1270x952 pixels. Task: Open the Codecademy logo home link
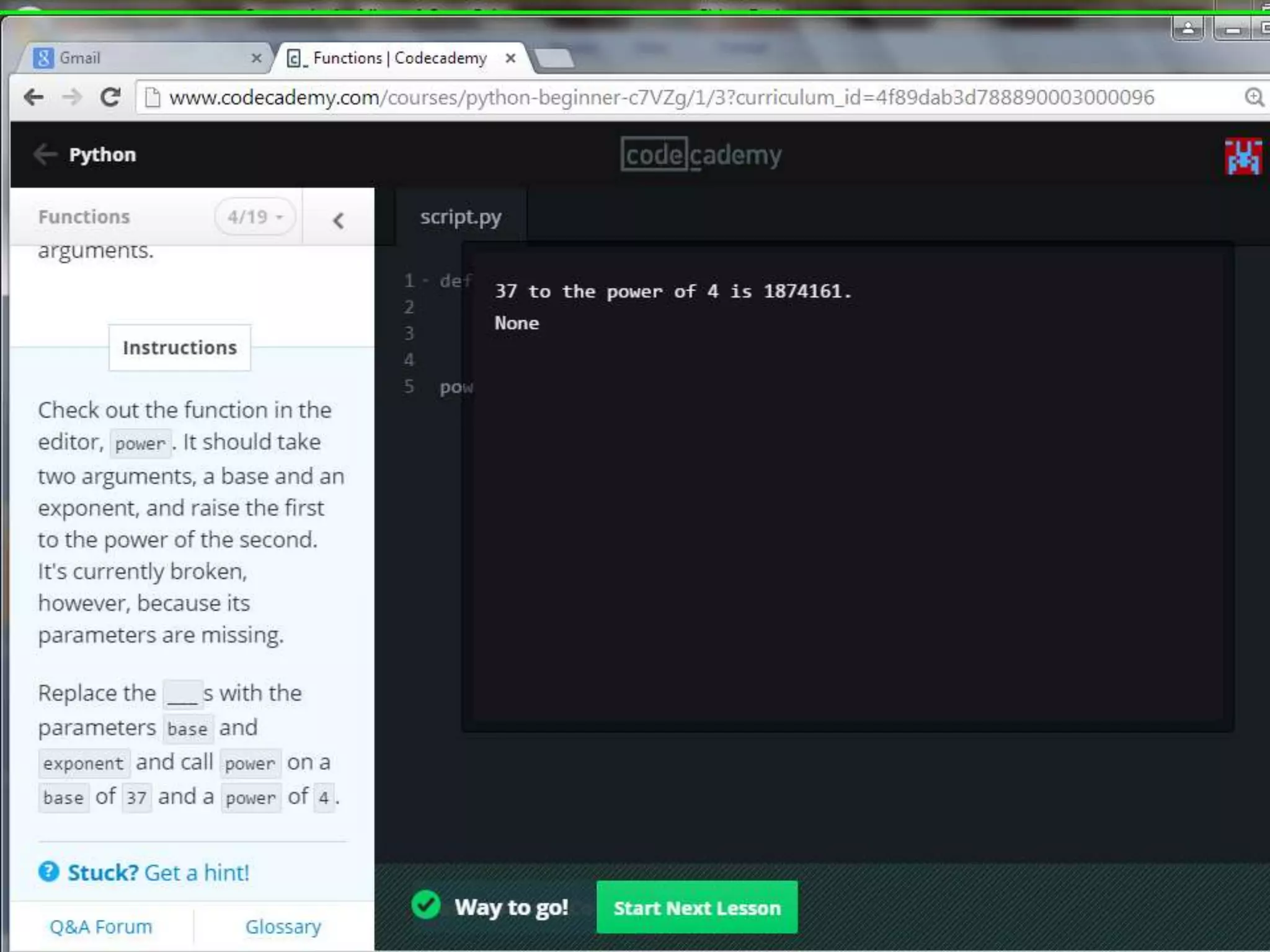point(701,154)
